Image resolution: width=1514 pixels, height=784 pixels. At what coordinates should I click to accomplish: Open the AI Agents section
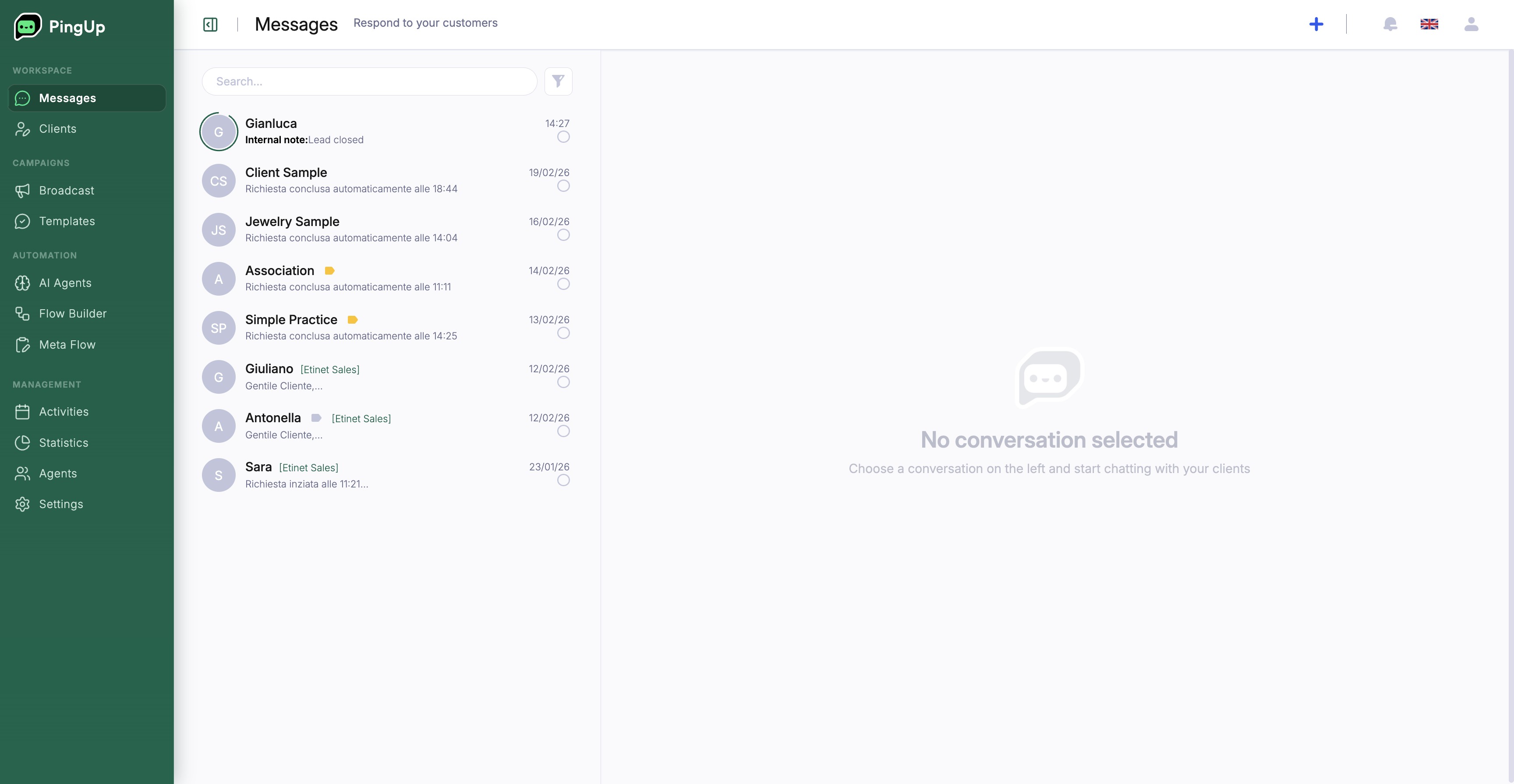coord(65,283)
